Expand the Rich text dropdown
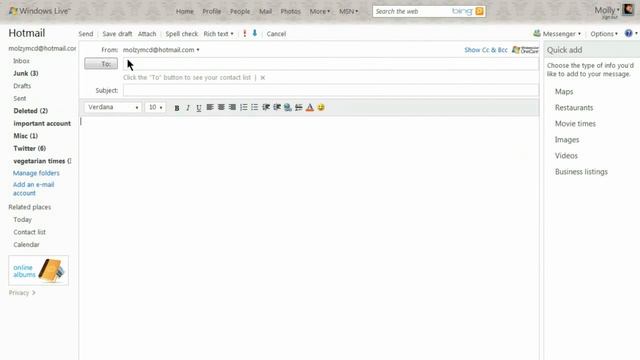Viewport: 640px width, 360px height. point(218,34)
